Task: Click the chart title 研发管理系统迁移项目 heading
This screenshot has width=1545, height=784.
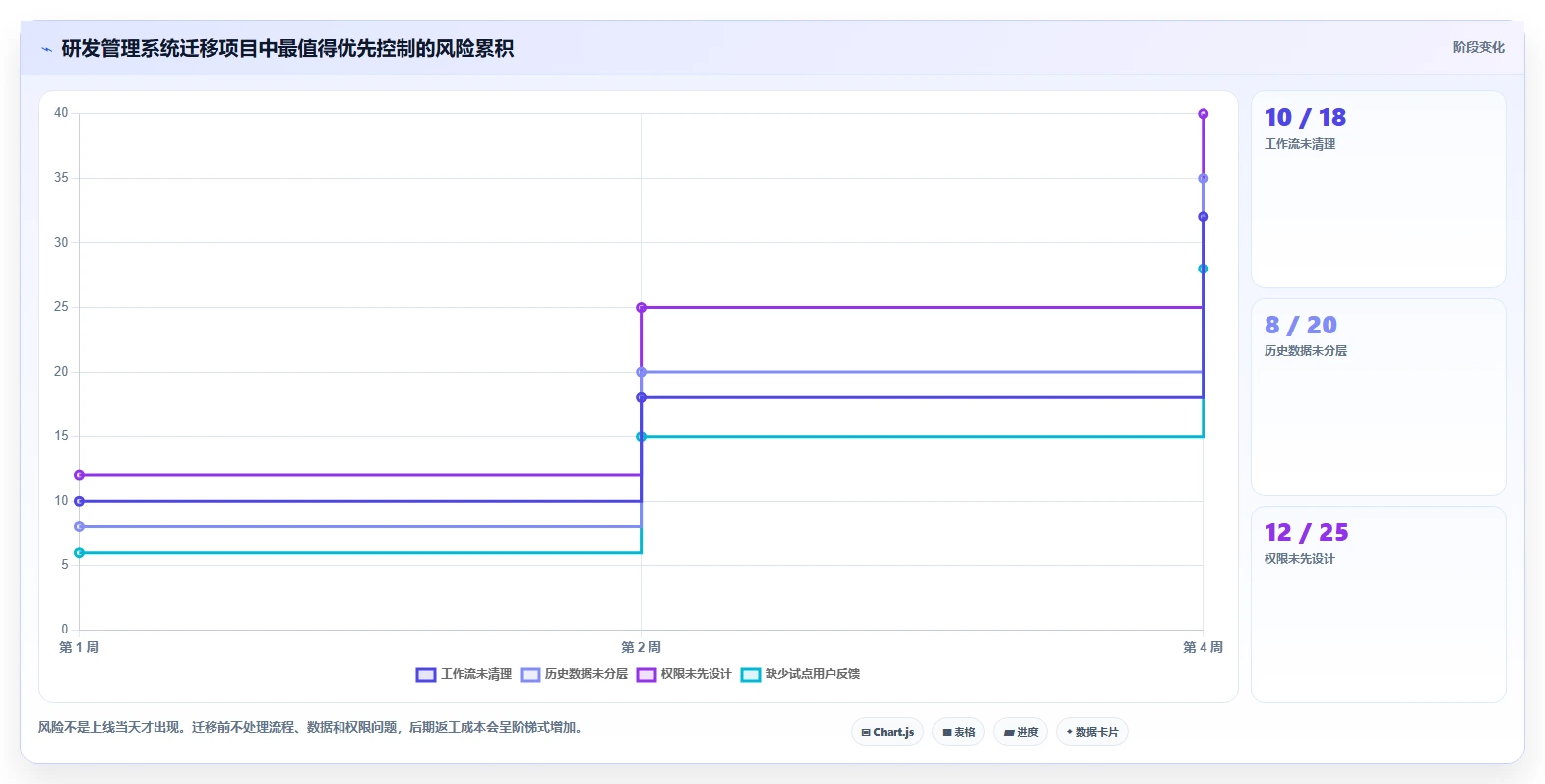Action: click(287, 49)
